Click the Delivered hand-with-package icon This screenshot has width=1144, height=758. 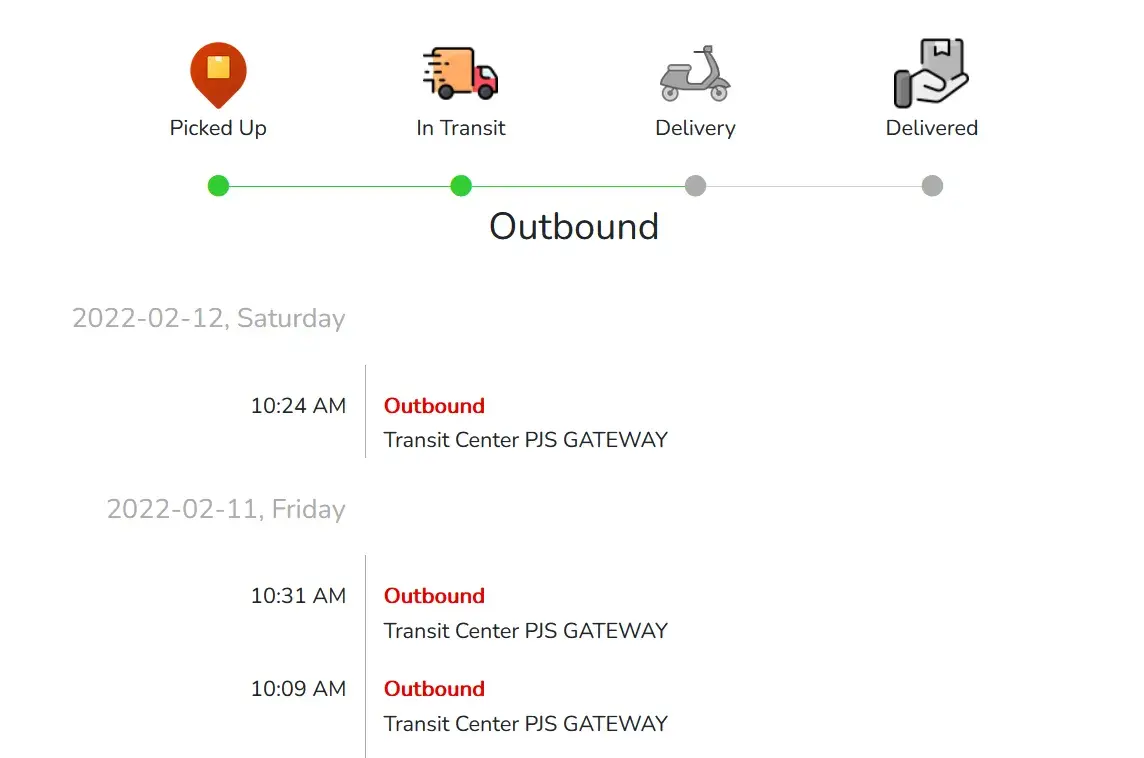pyautogui.click(x=931, y=73)
